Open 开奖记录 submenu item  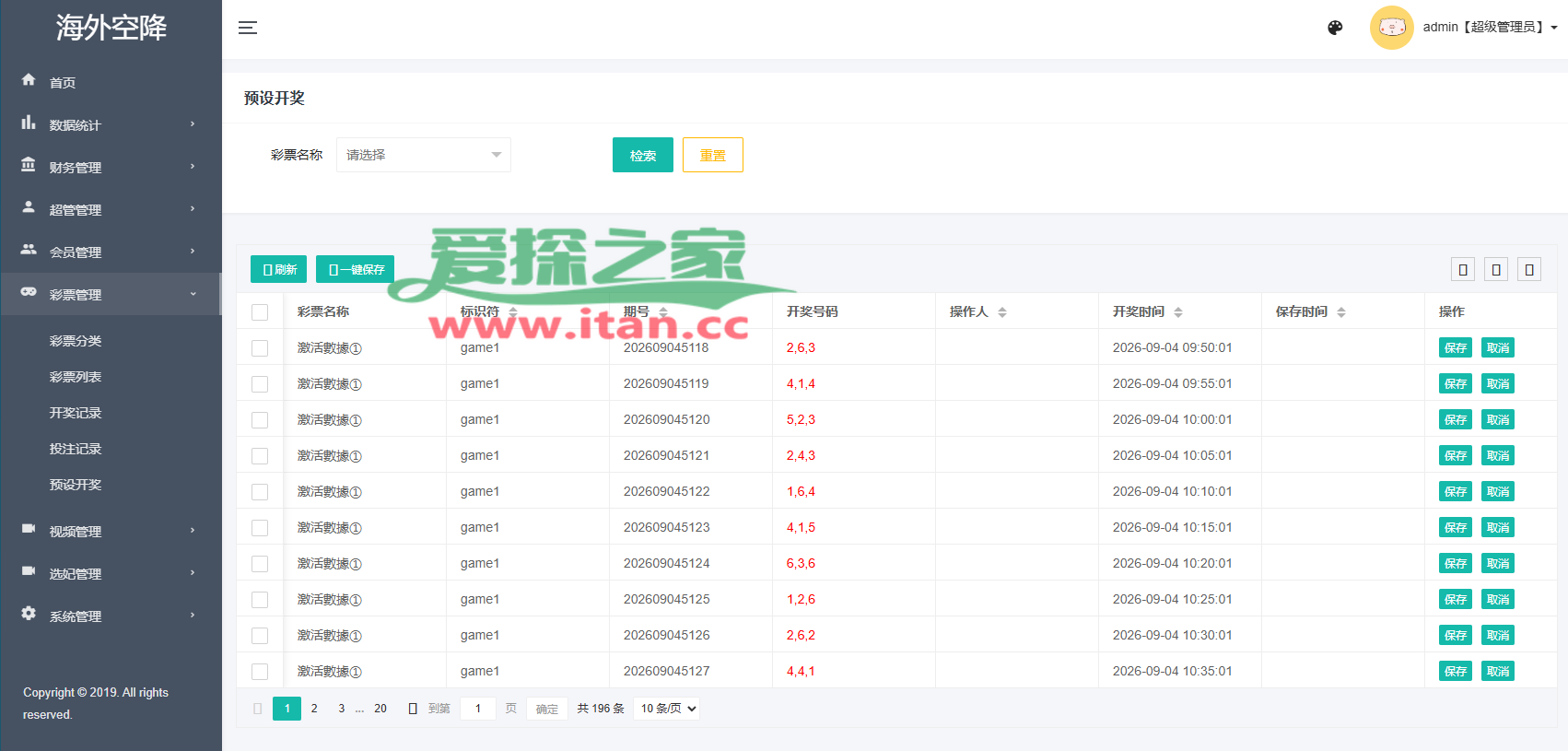tap(76, 413)
